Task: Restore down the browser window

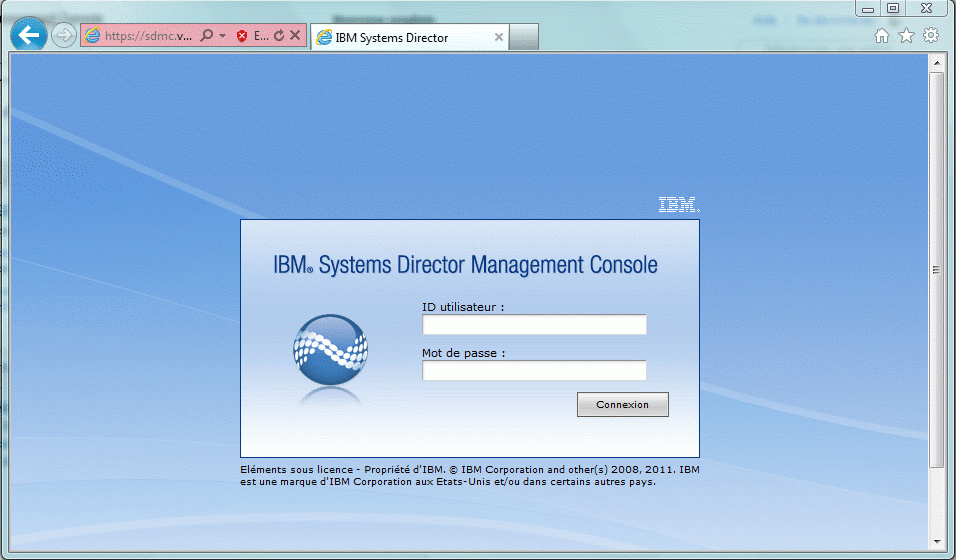Action: (893, 9)
